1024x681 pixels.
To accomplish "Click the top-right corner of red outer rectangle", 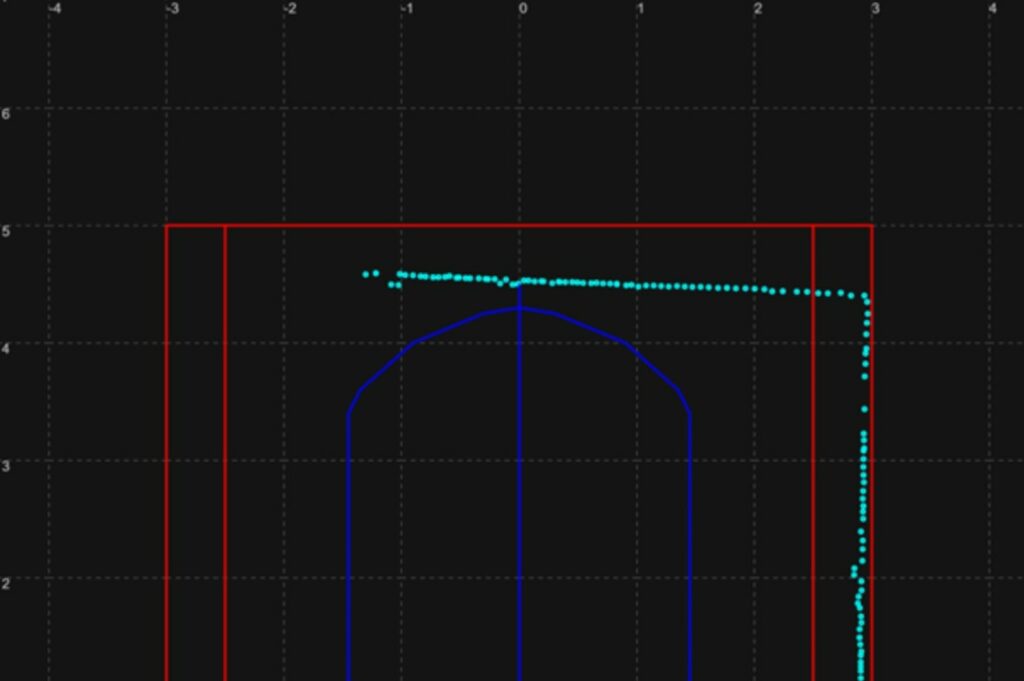I will [873, 226].
